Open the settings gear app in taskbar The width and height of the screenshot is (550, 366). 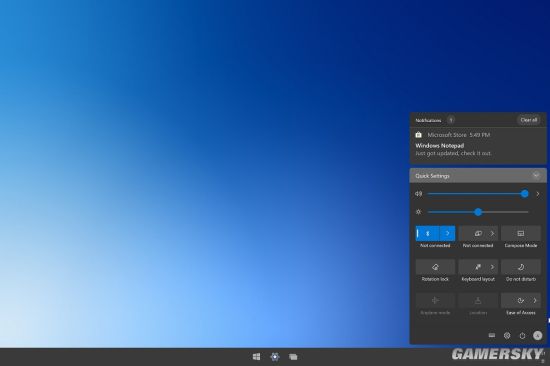[275, 357]
